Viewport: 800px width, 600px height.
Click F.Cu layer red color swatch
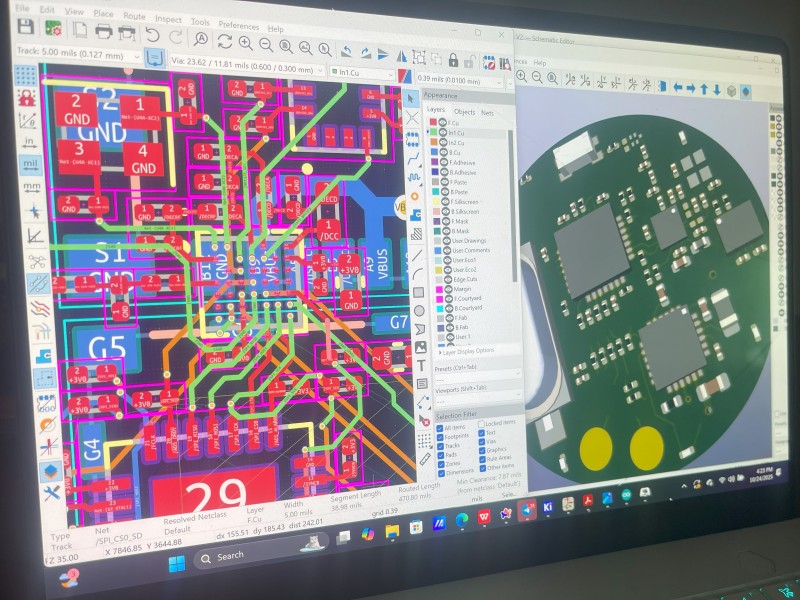pos(433,122)
